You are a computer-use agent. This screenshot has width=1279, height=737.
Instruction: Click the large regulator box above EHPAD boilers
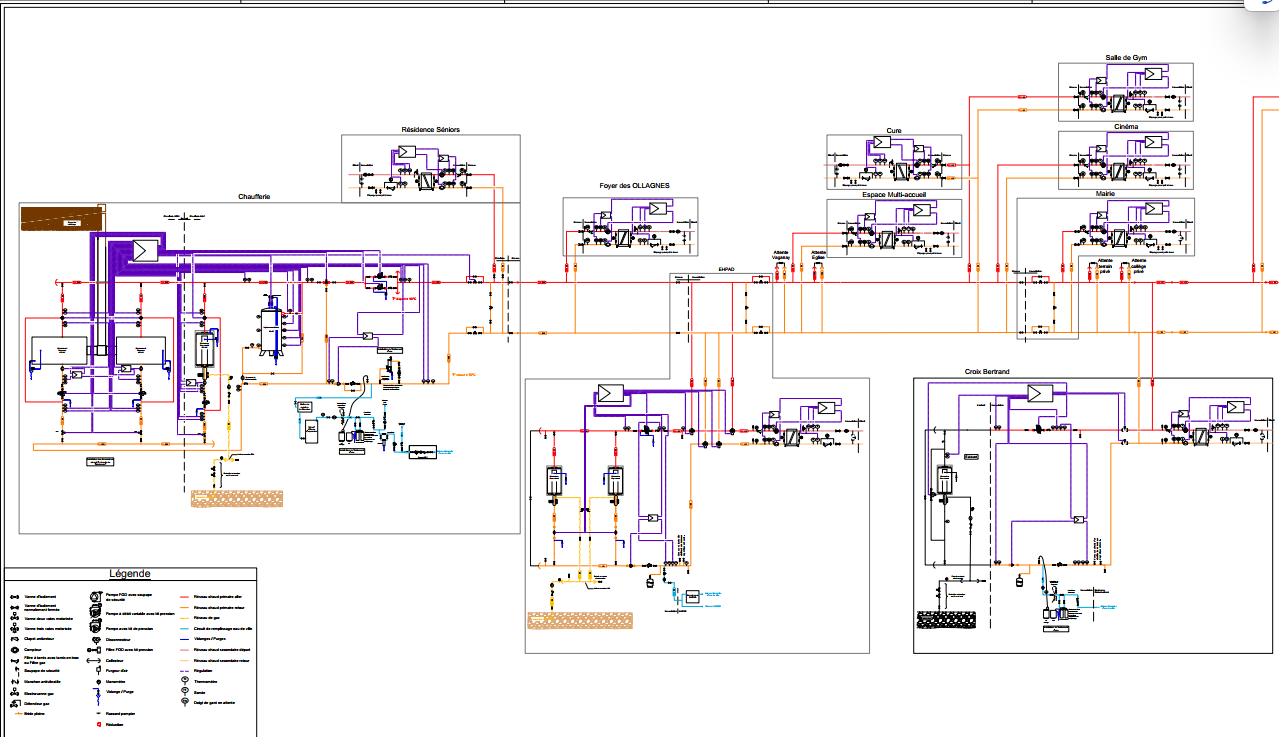[610, 392]
